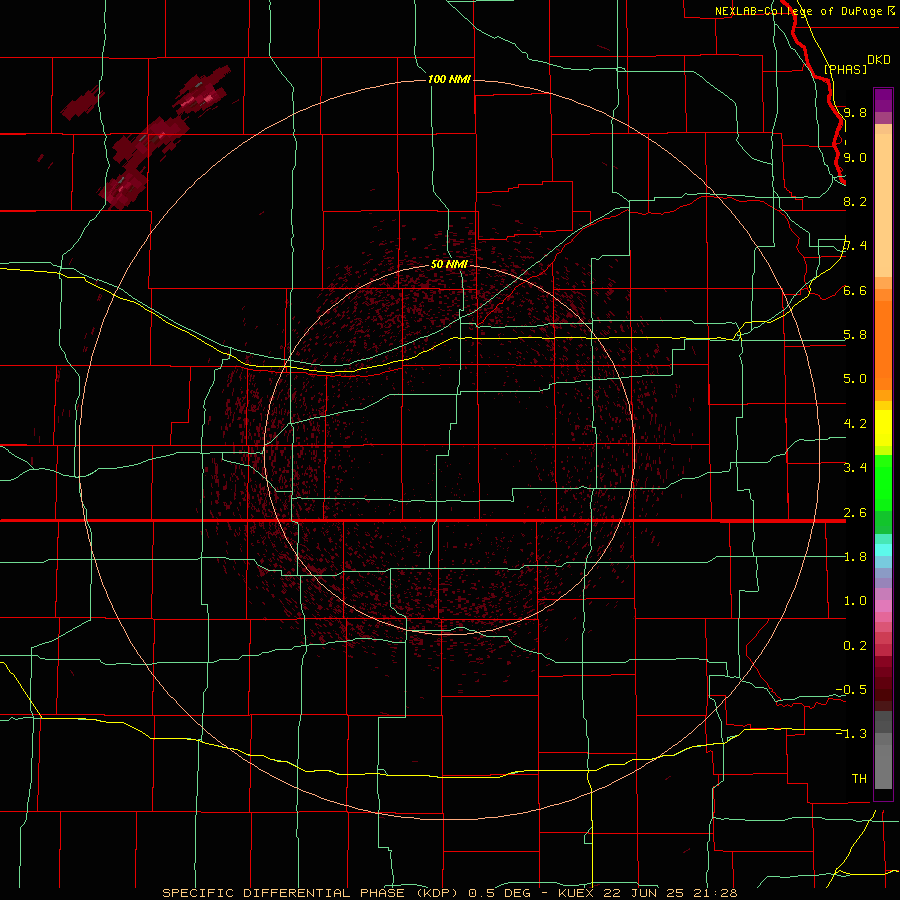The image size is (900, 900).
Task: Select the 1.8 legend value
Action: point(855,556)
